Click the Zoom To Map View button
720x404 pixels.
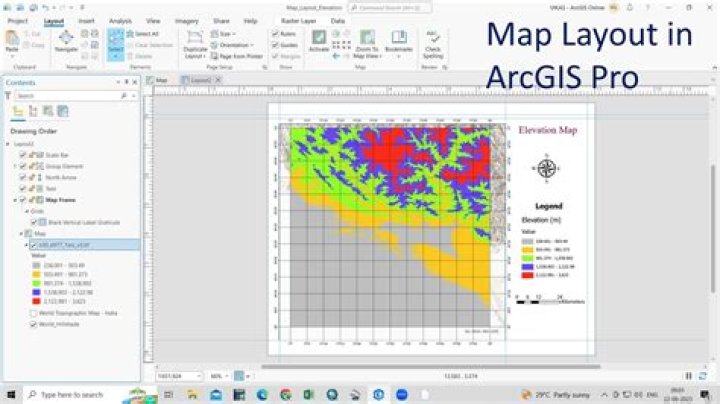pyautogui.click(x=367, y=44)
